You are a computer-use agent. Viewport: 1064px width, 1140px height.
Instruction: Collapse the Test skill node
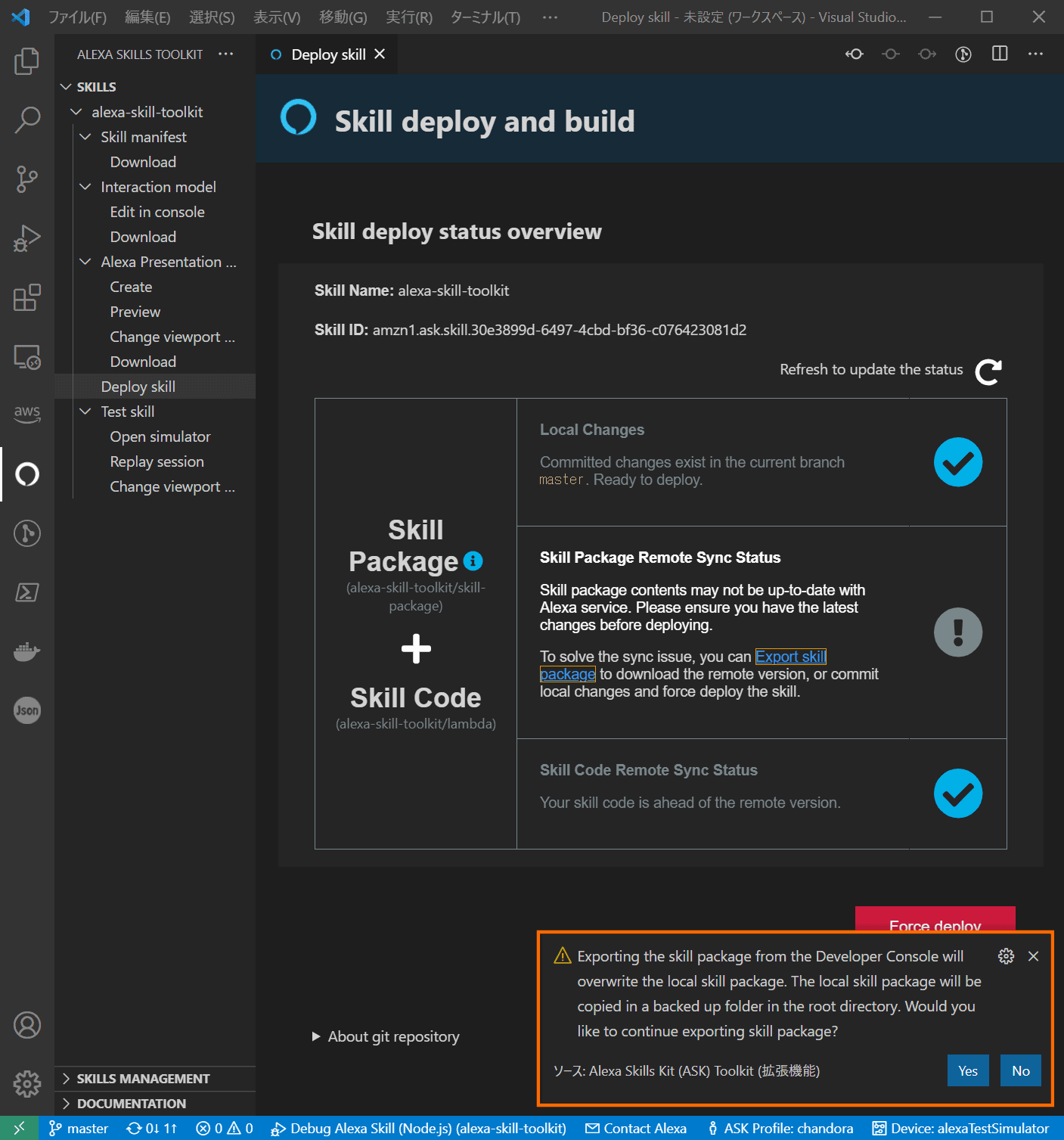tap(85, 412)
